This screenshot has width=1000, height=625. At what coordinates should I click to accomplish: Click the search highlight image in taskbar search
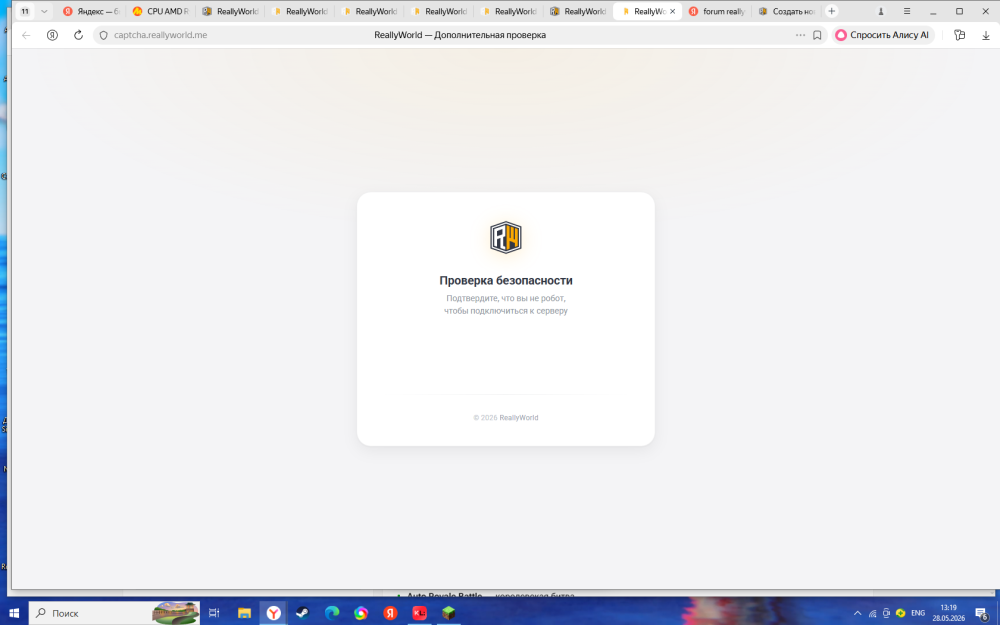(x=175, y=613)
